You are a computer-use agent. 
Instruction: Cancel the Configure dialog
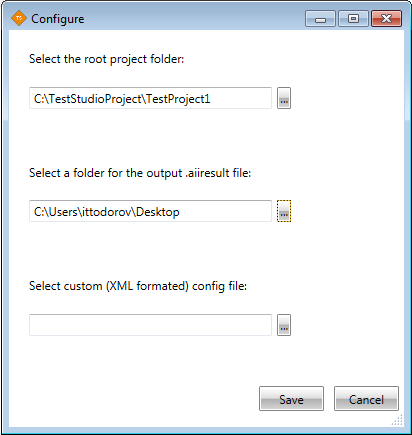pos(366,399)
